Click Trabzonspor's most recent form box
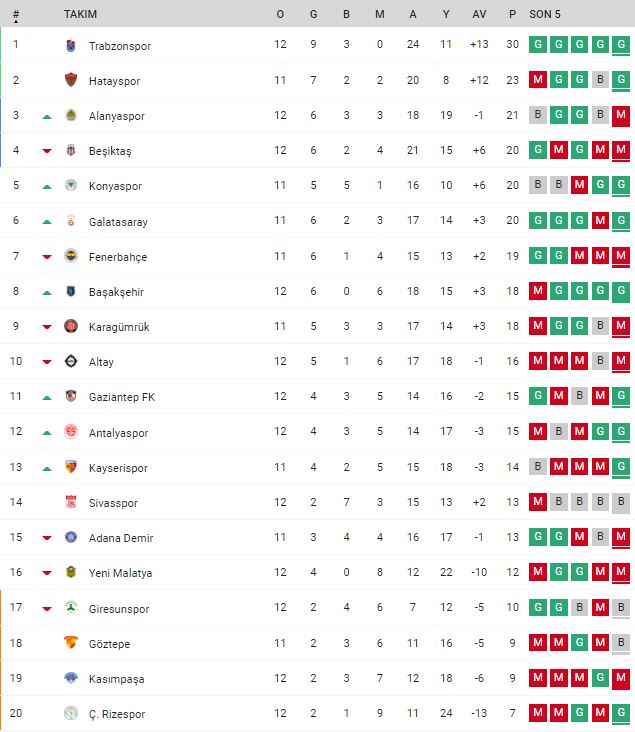The image size is (635, 732). tap(621, 46)
